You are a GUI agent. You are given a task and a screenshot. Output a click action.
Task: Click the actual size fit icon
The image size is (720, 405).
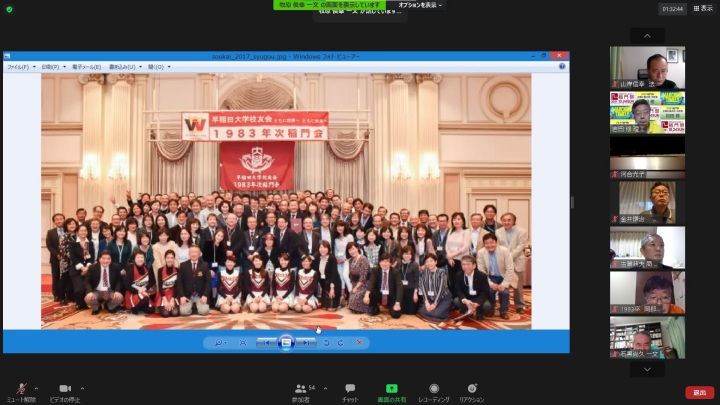tap(243, 343)
